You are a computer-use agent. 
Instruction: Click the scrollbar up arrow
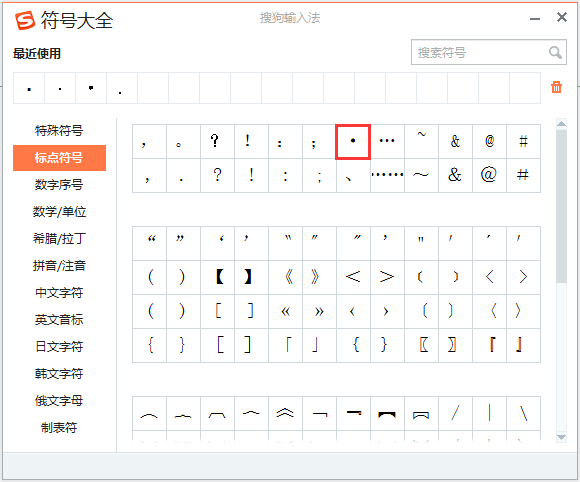click(x=561, y=123)
